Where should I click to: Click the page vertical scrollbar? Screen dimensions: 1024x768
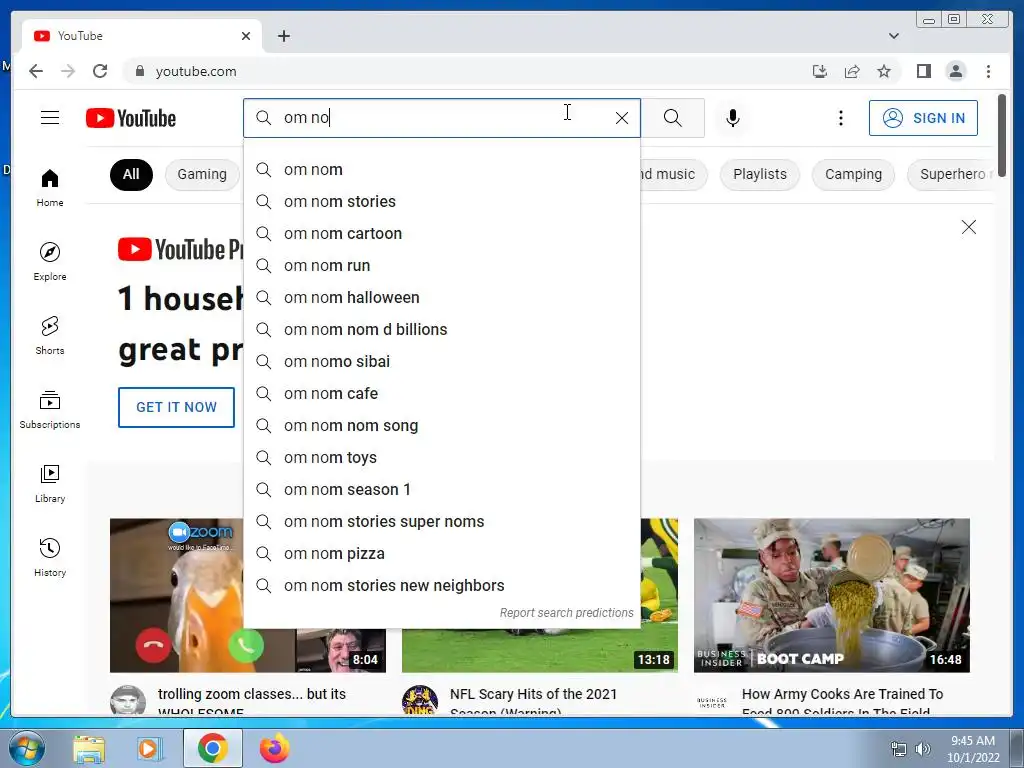pos(1002,134)
